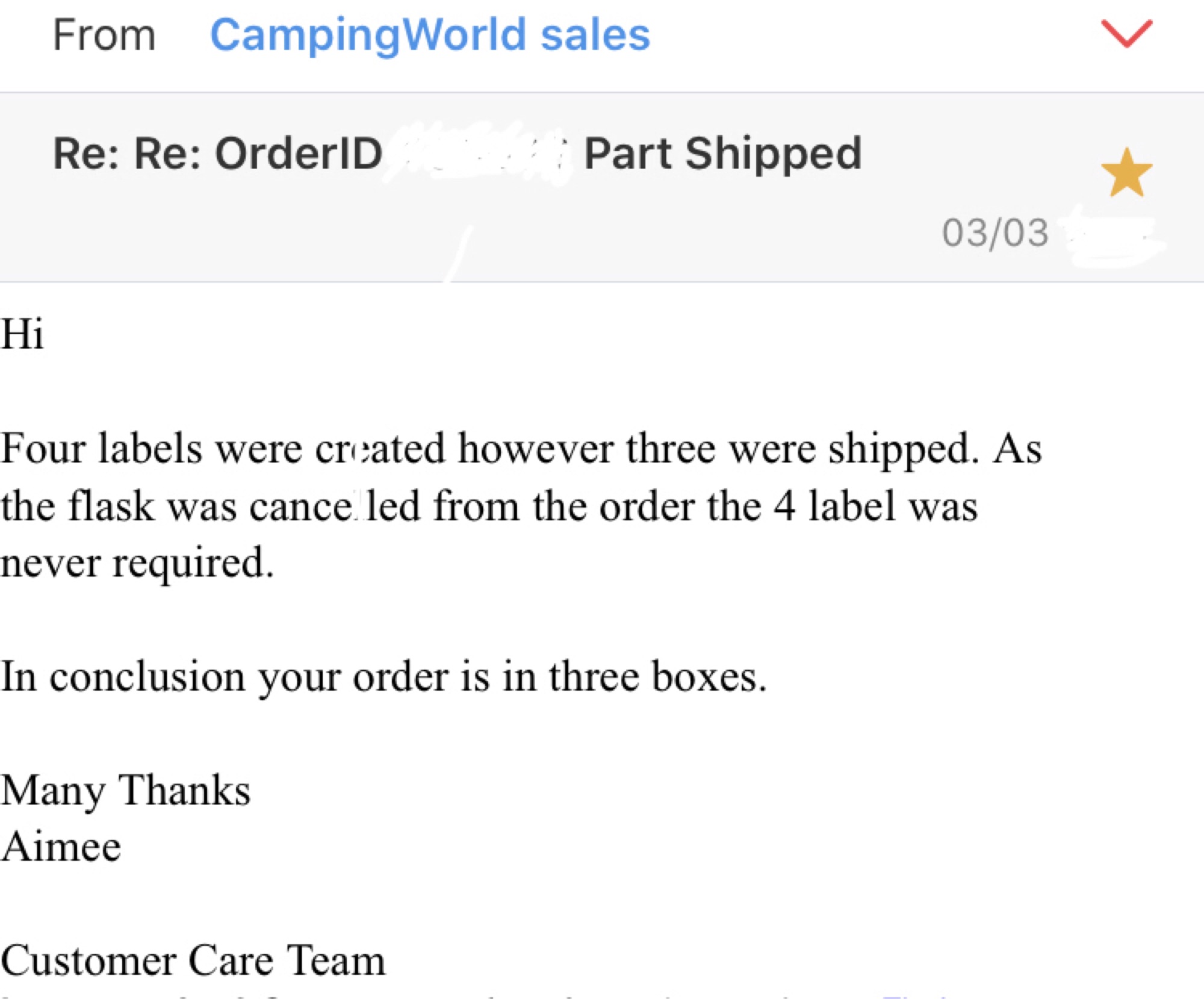This screenshot has height=999, width=1204.
Task: Expand header details with red chevron
Action: click(x=1126, y=33)
